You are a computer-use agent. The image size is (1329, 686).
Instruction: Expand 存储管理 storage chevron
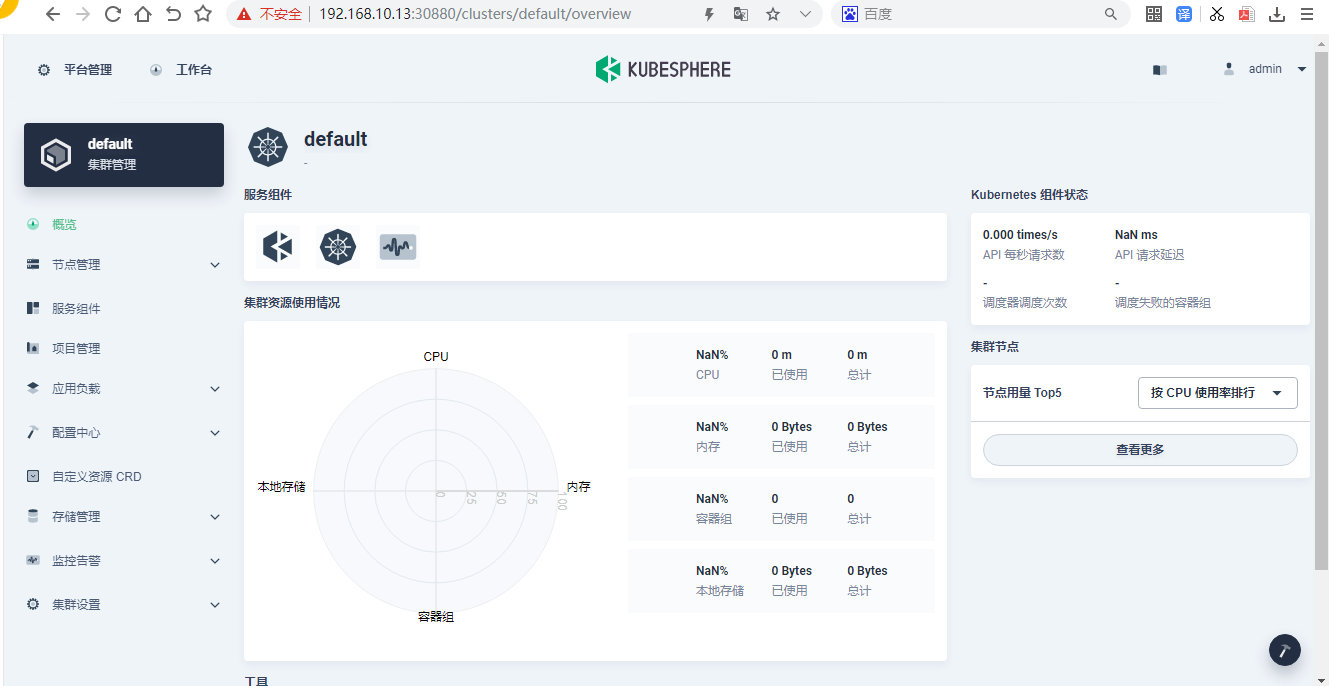215,517
